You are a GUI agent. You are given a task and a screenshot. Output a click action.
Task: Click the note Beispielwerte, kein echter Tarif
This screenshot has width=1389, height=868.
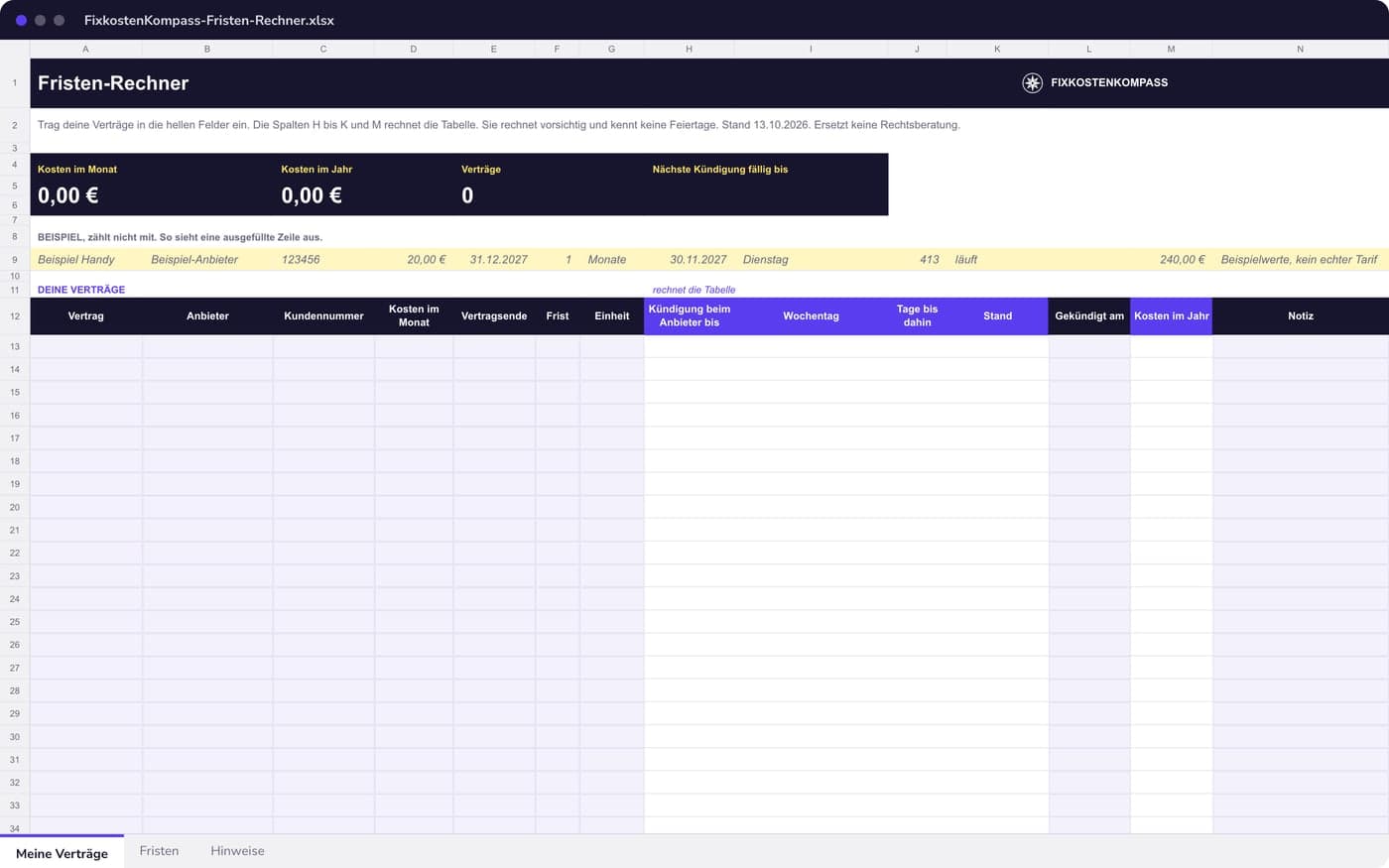pos(1299,260)
